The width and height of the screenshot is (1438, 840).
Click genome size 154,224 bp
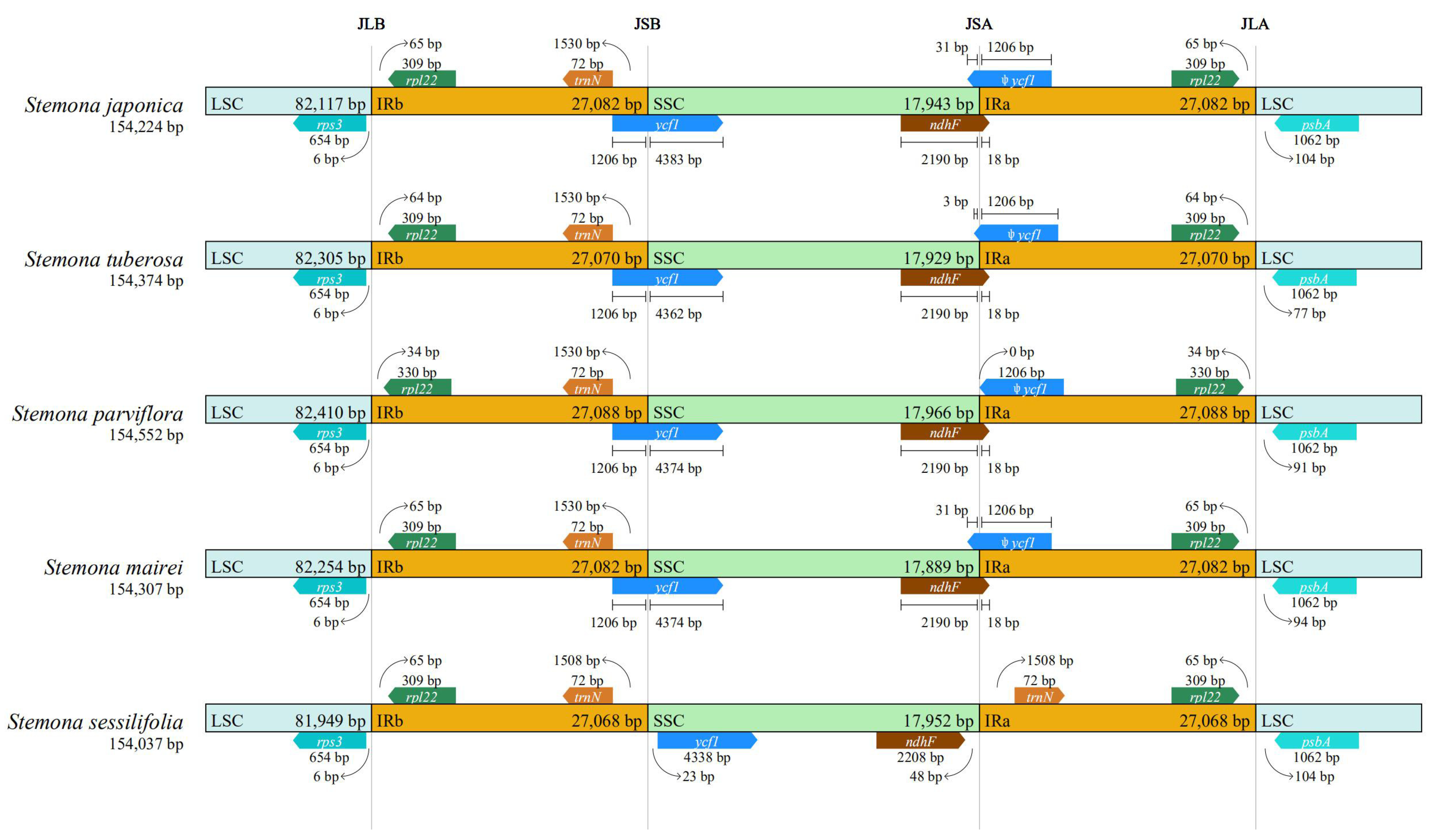click(x=146, y=127)
